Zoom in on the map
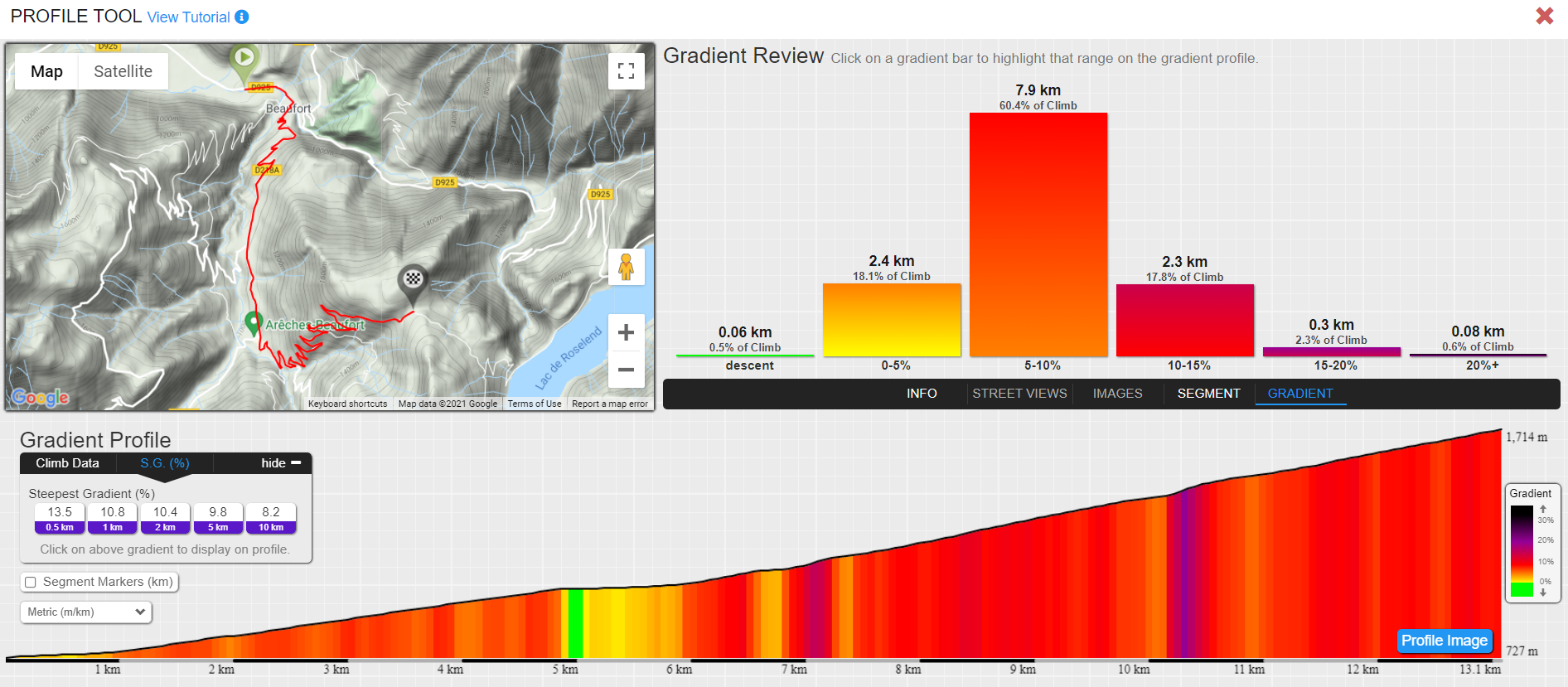1568x687 pixels. click(627, 332)
